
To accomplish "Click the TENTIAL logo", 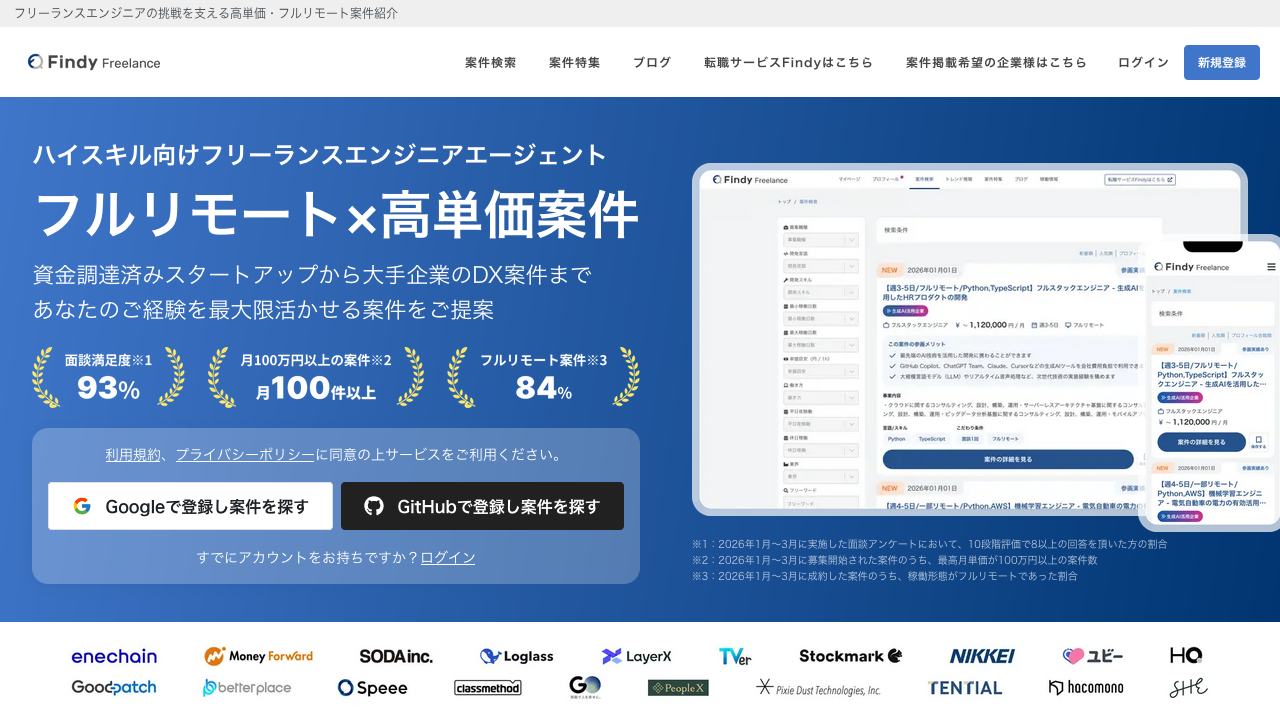I will click(965, 687).
